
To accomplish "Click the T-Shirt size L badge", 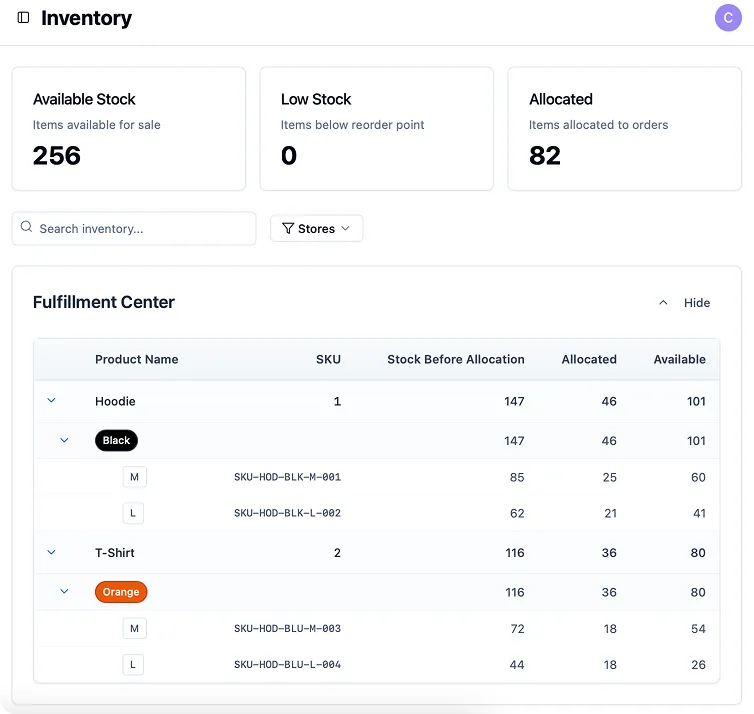I will point(134,665).
